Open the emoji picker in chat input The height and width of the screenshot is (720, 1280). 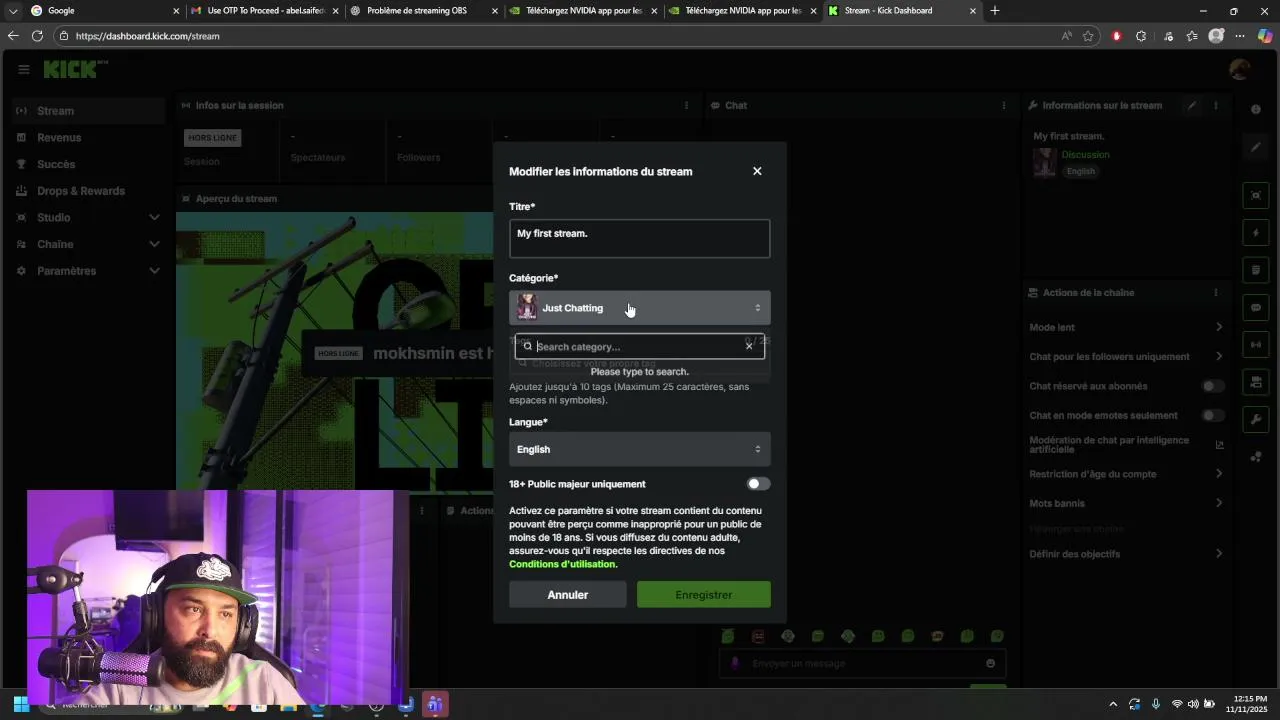pyautogui.click(x=991, y=663)
